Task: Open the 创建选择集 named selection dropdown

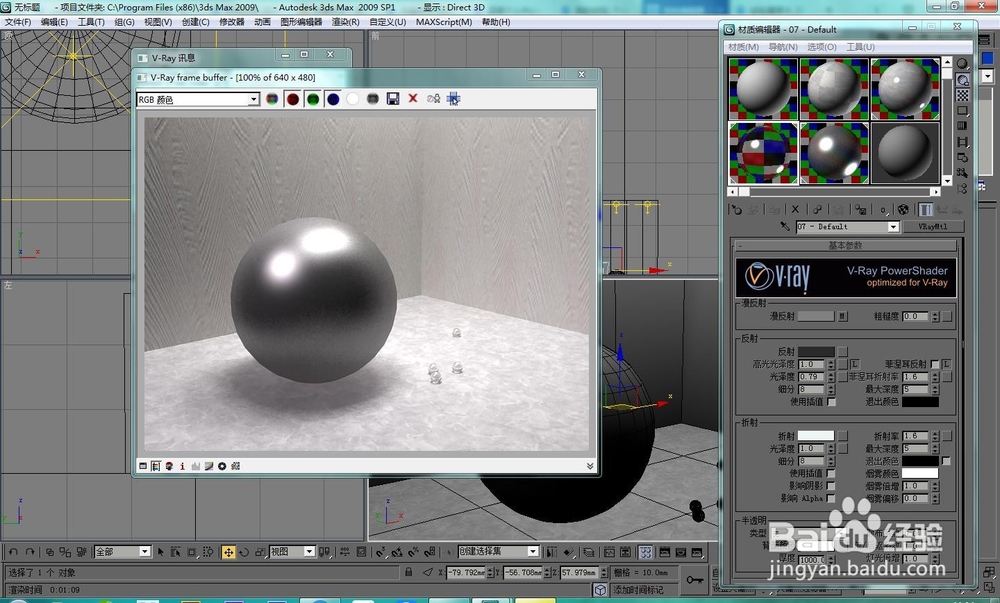Action: tap(533, 551)
